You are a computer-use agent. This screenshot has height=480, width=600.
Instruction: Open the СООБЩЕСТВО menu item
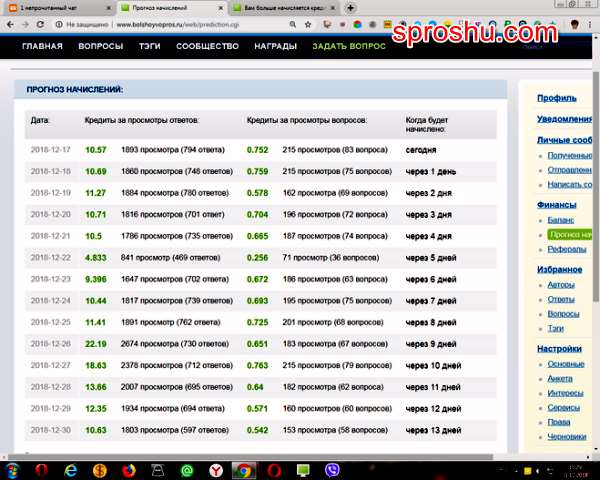[x=215, y=46]
